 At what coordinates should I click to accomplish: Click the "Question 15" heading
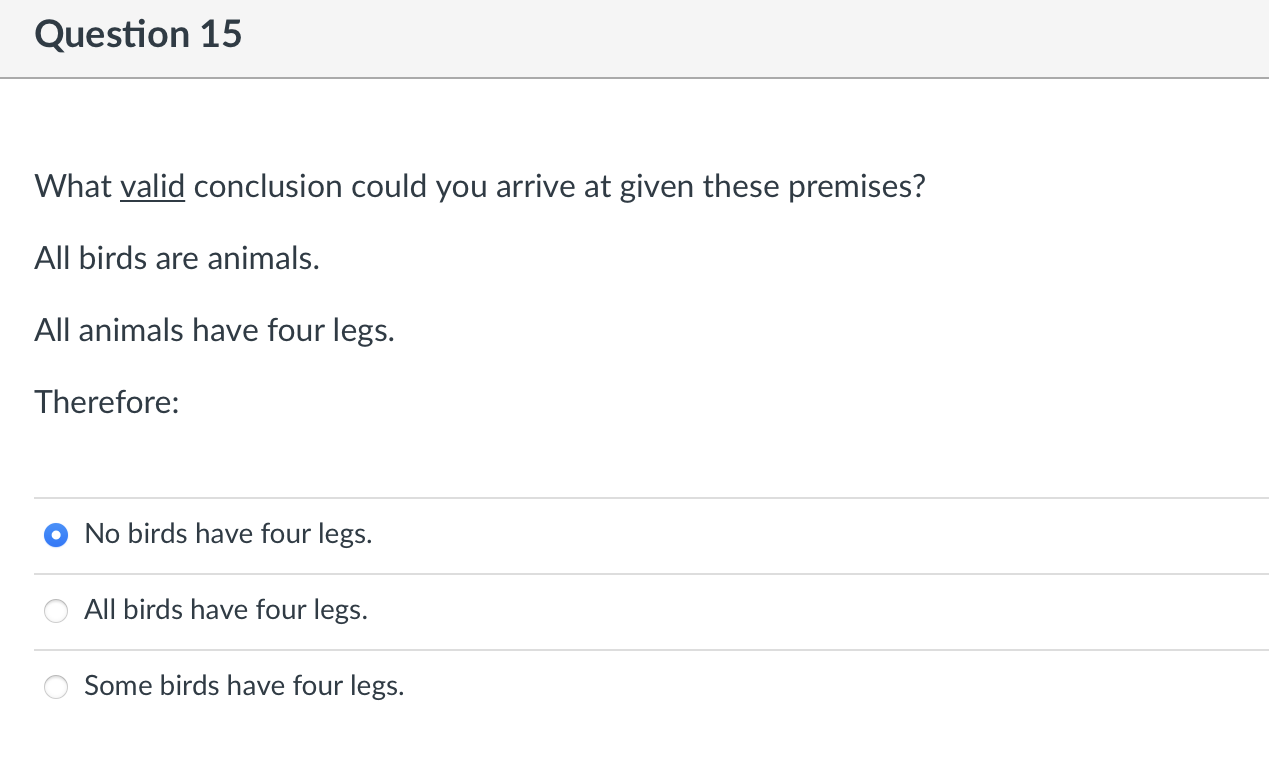138,35
